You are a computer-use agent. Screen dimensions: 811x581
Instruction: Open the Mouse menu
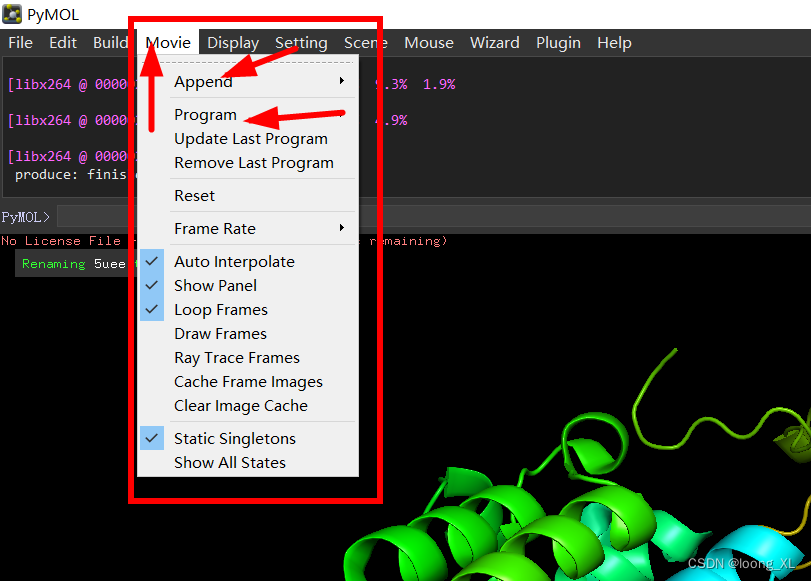coord(428,42)
